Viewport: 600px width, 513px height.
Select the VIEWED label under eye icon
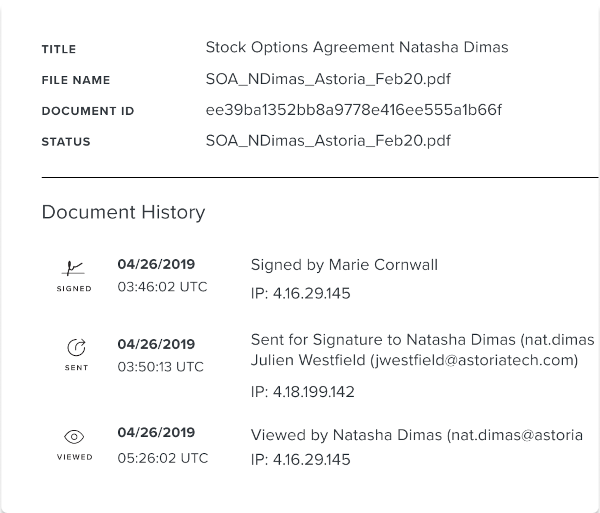tap(75, 457)
